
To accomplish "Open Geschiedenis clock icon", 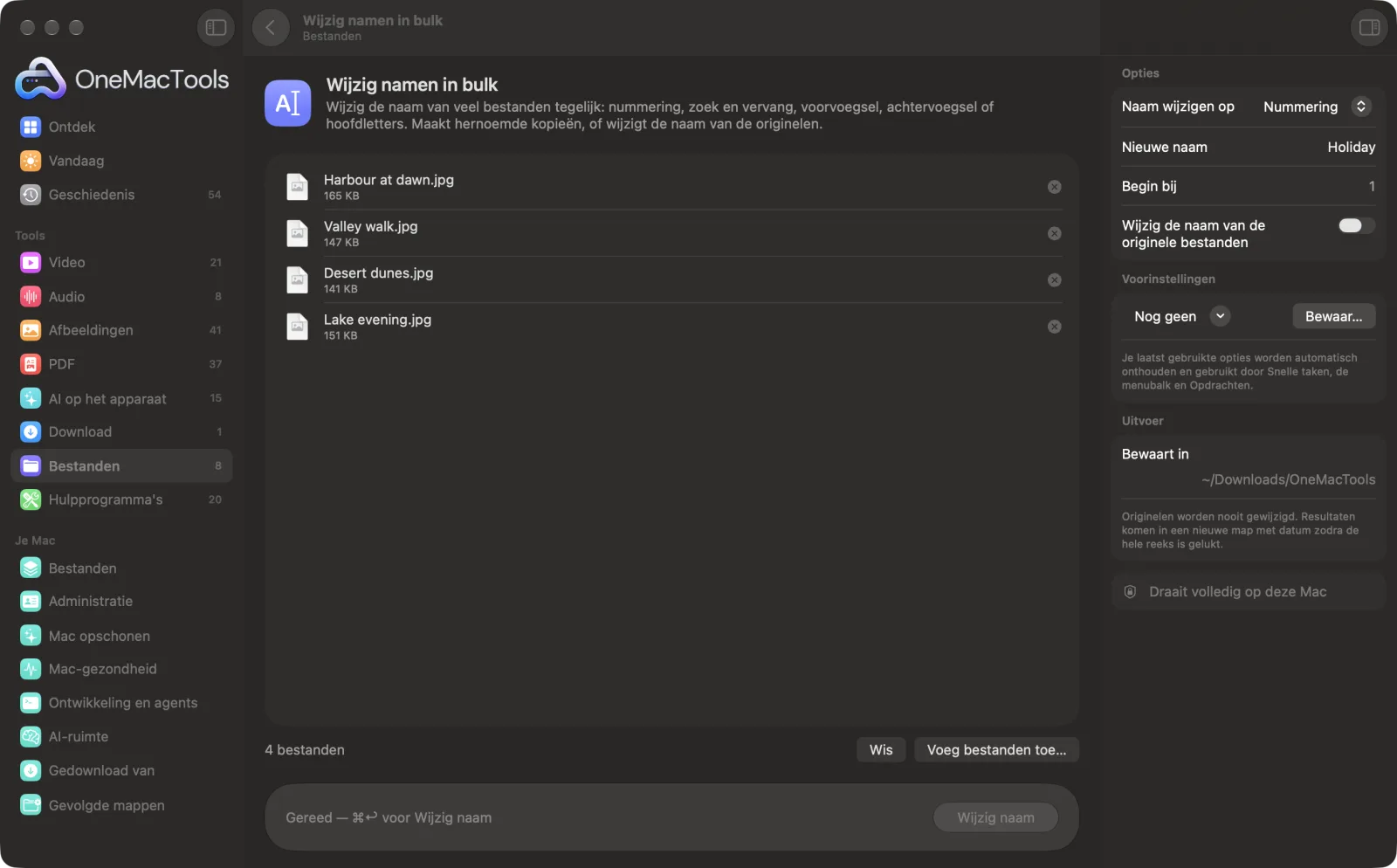I will [x=31, y=195].
